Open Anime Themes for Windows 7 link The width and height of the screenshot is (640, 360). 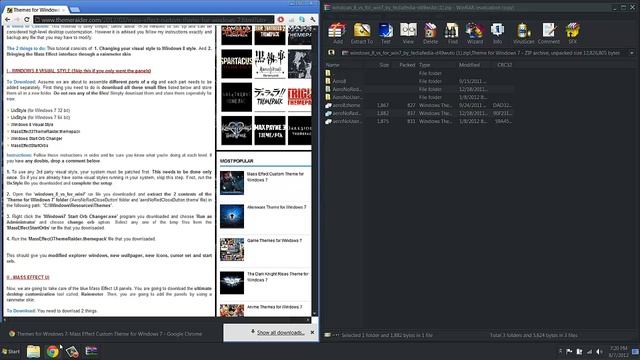pyautogui.click(x=274, y=307)
